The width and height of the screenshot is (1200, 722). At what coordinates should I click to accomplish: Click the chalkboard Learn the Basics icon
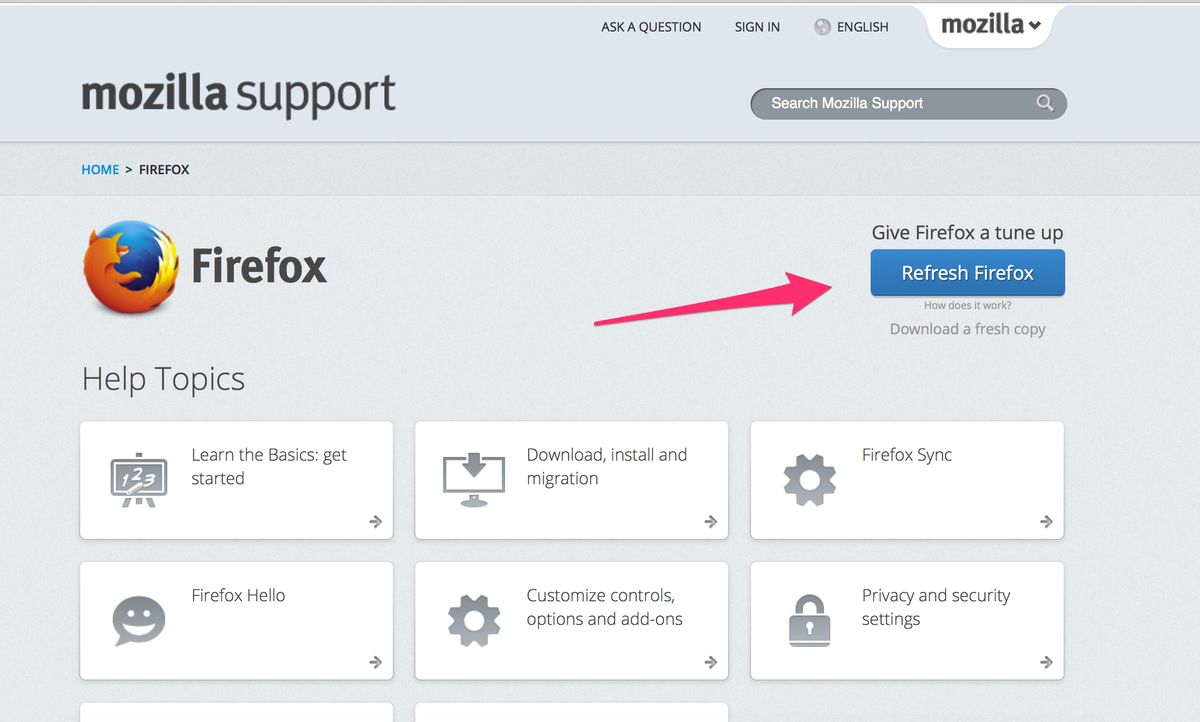[137, 479]
